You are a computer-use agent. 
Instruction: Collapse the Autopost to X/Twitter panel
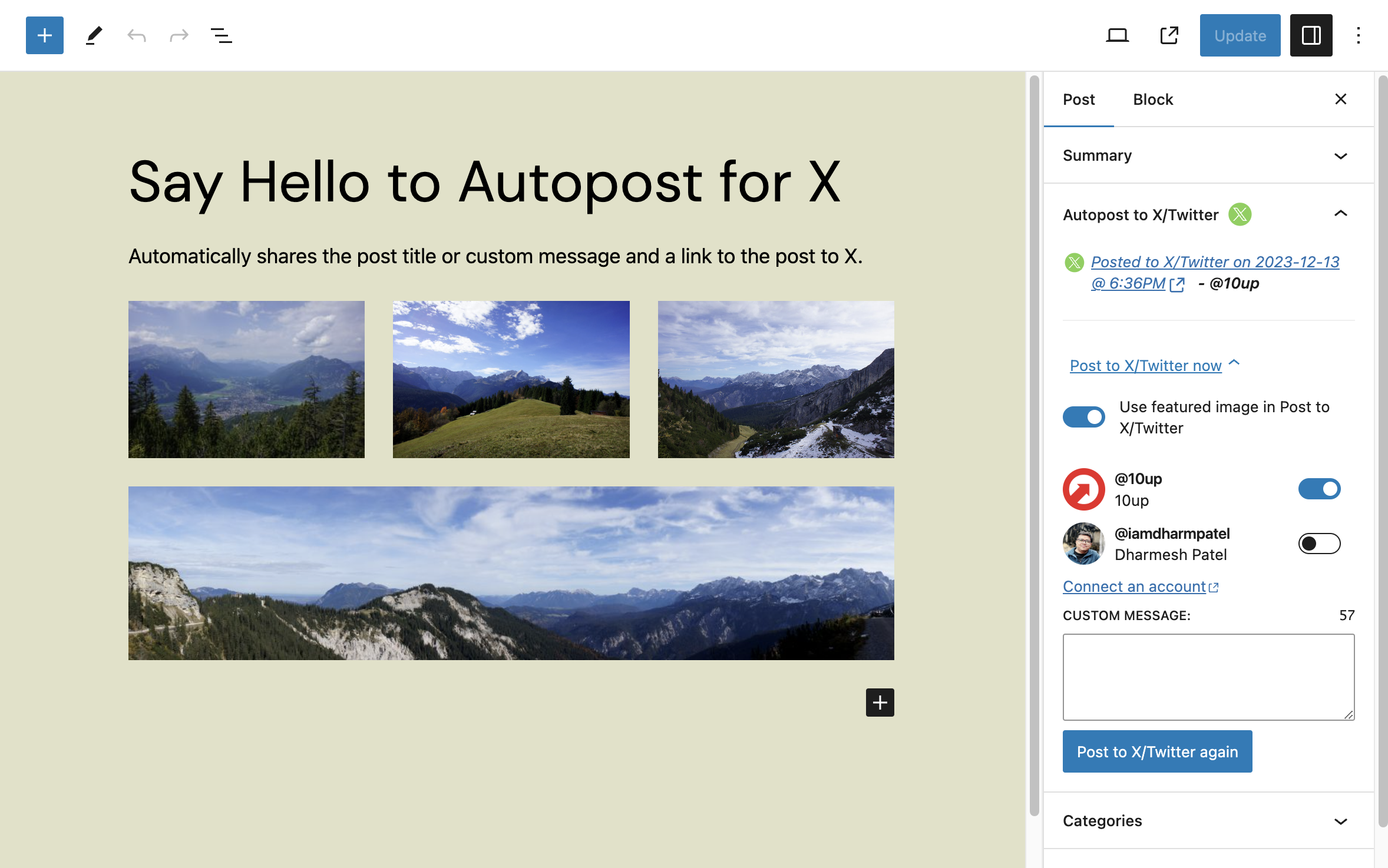(1340, 214)
